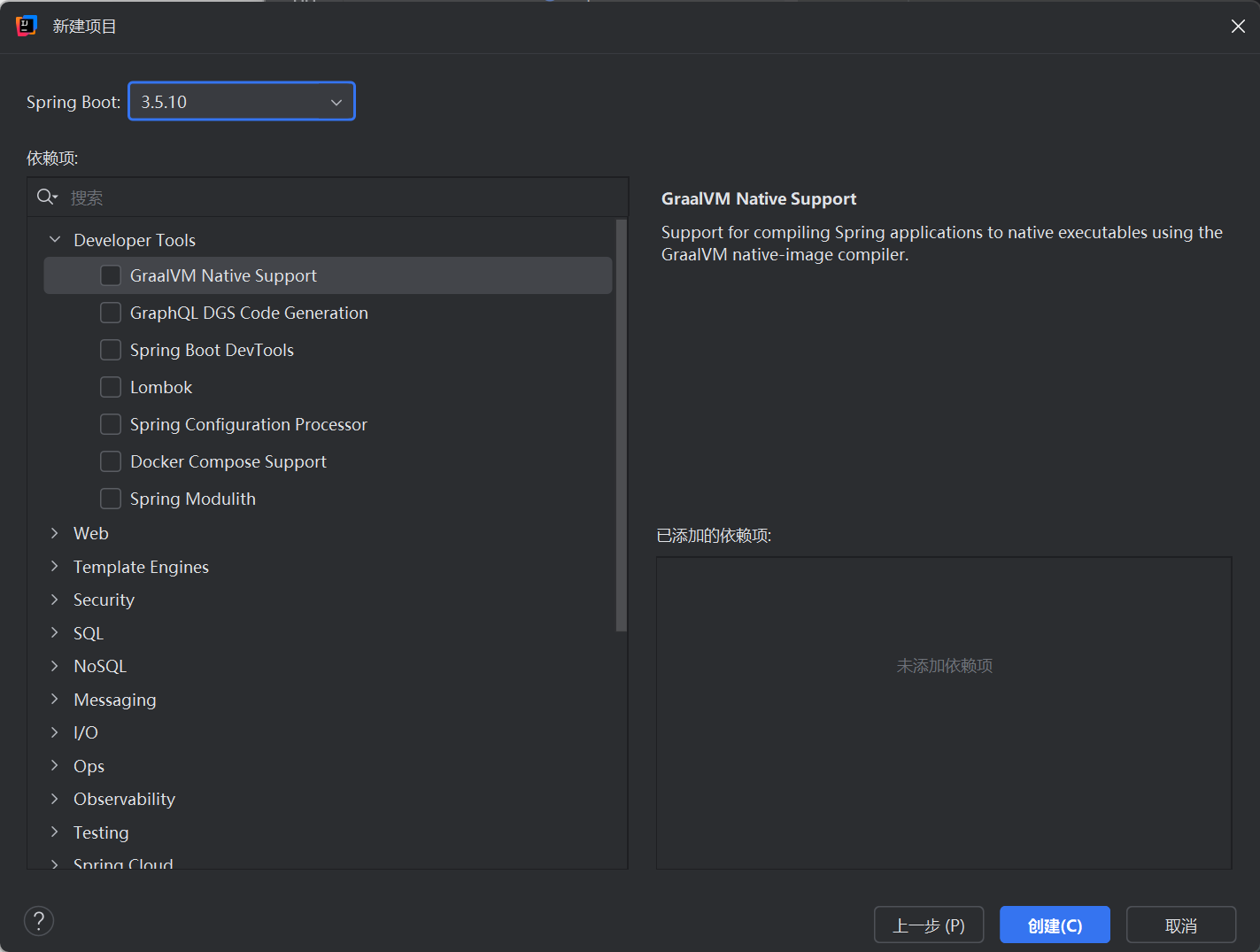The width and height of the screenshot is (1260, 952).
Task: Close the new project dialog
Action: click(x=1238, y=27)
